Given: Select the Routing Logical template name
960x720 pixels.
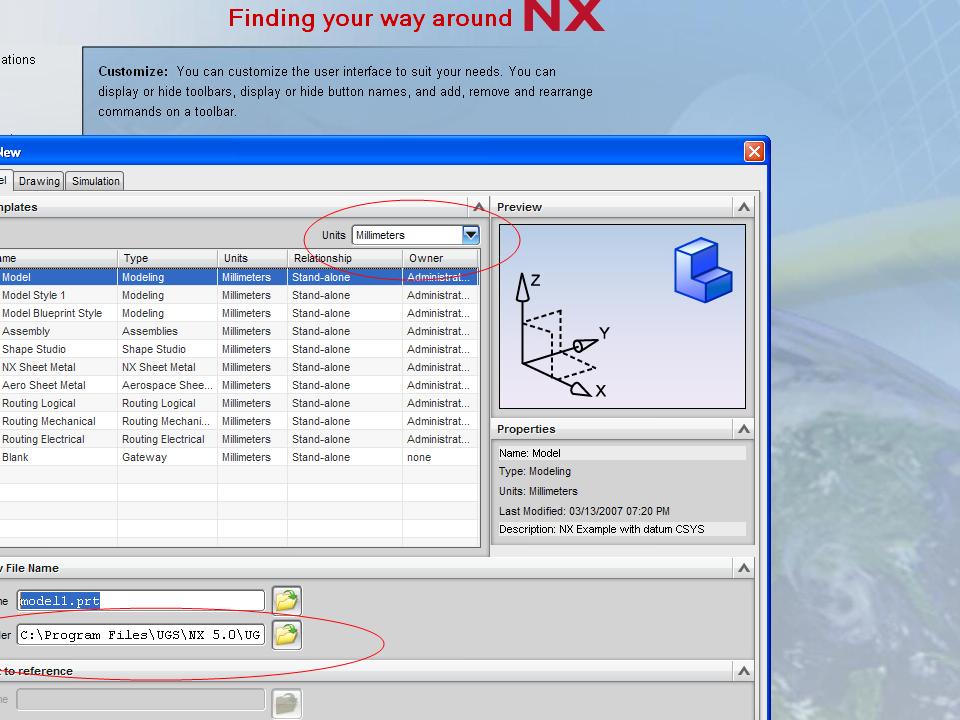Looking at the screenshot, I should coord(39,403).
